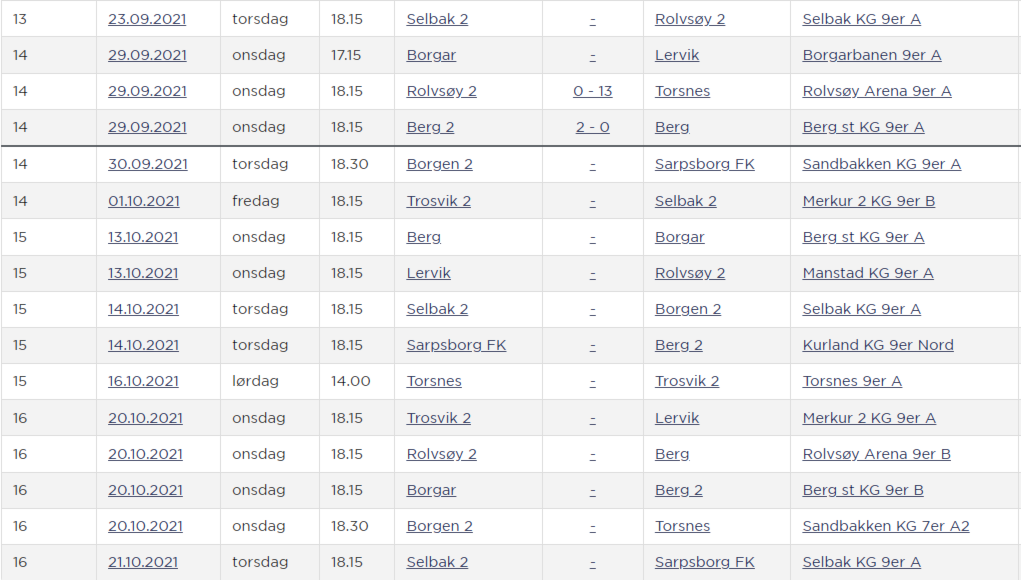The image size is (1021, 580).
Task: Open Berg st KG 9er B venue
Action: [863, 490]
